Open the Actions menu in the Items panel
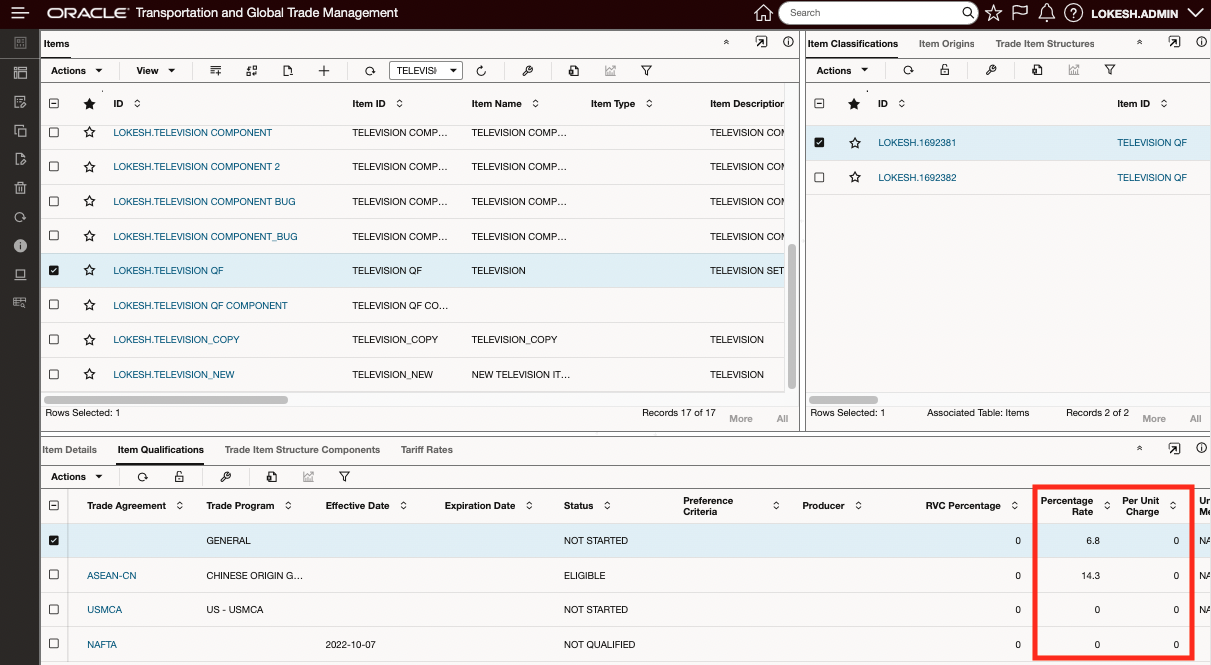This screenshot has height=665, width=1211. click(x=70, y=70)
